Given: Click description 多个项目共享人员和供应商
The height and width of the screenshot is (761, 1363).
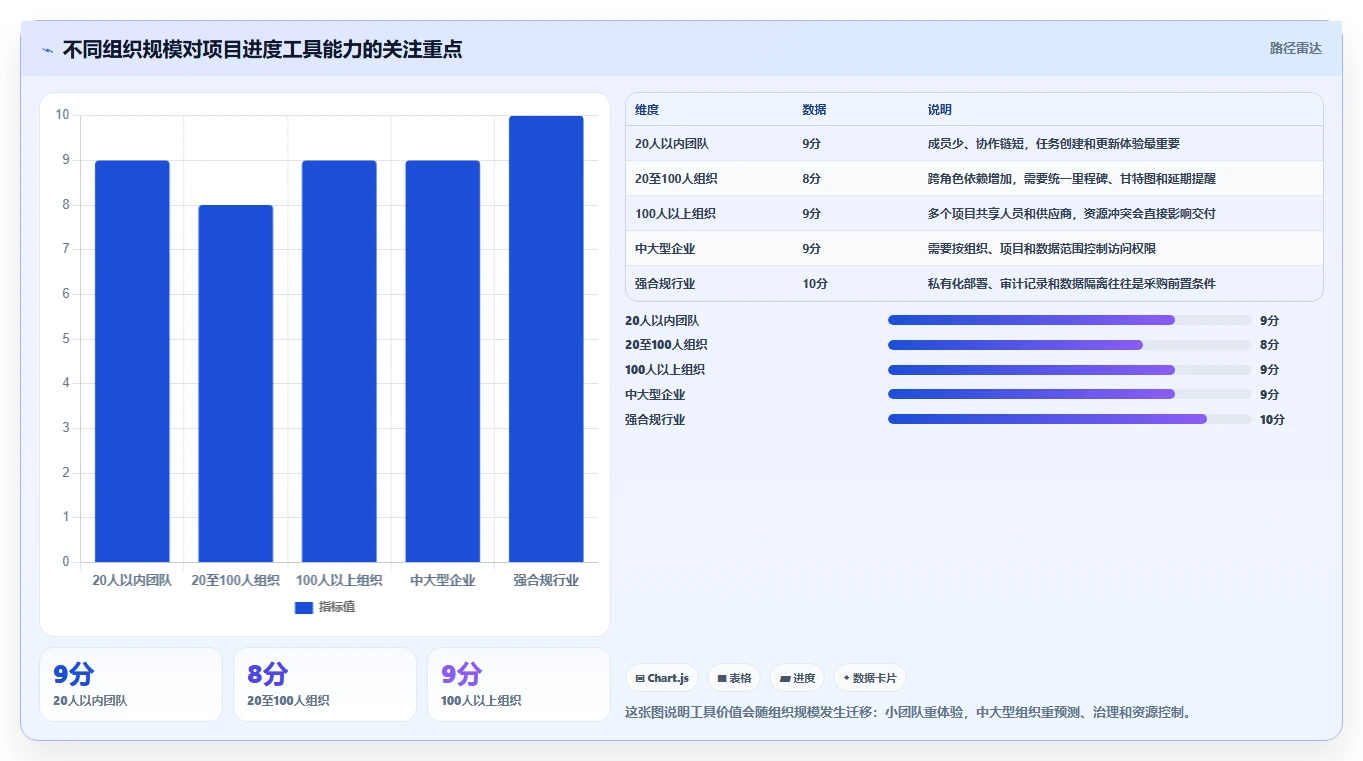Looking at the screenshot, I should 1071,214.
